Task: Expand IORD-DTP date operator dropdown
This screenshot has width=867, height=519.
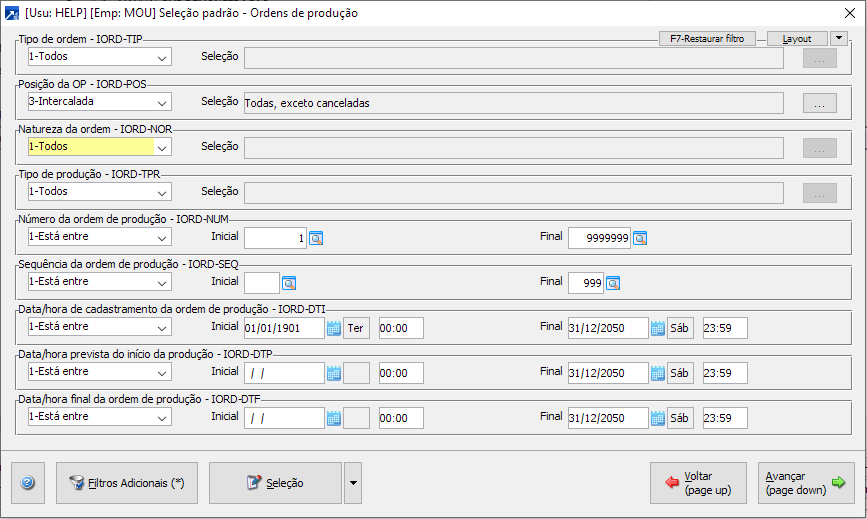Action: pyautogui.click(x=162, y=372)
